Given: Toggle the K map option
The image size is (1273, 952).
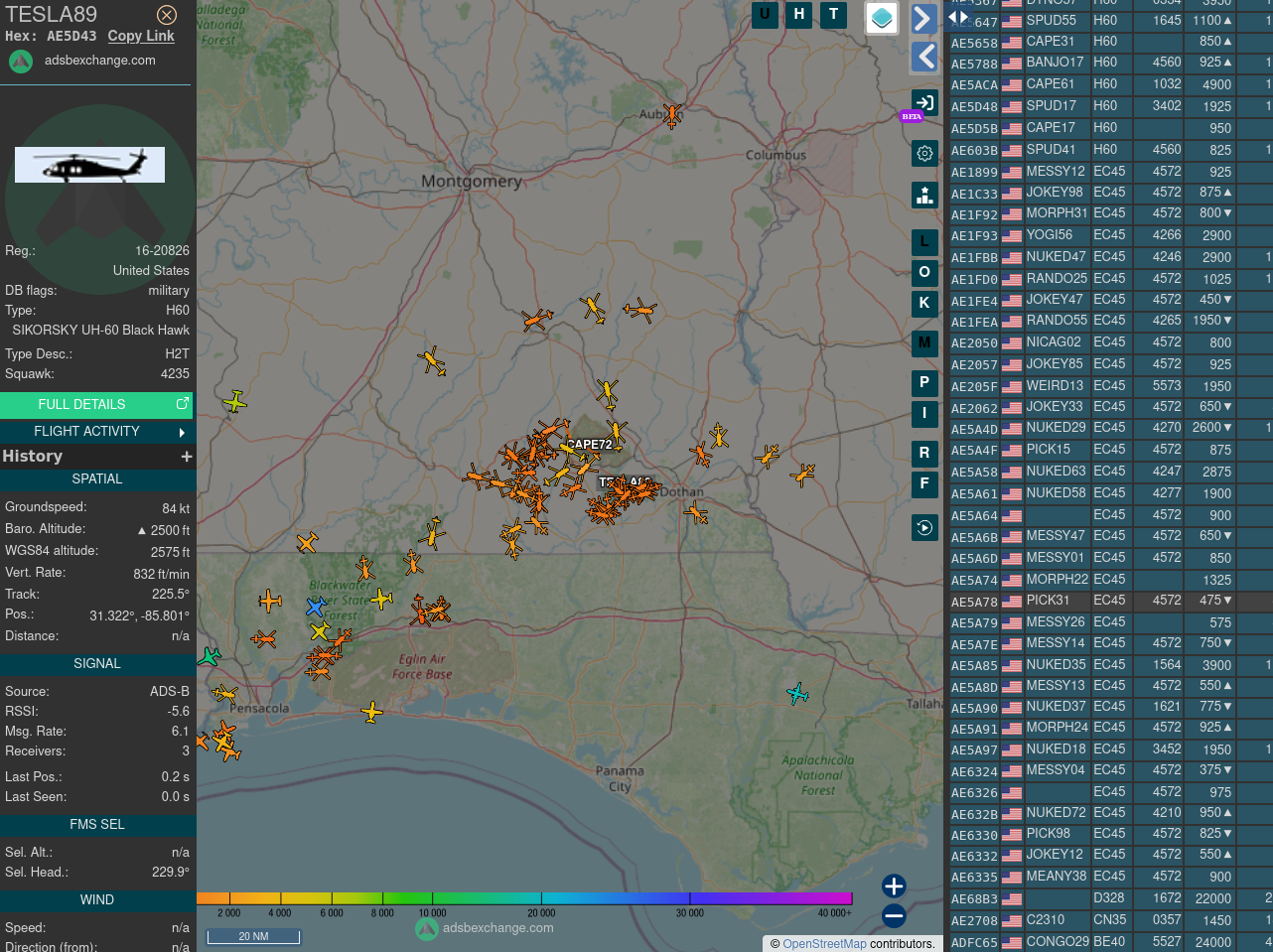Looking at the screenshot, I should [x=924, y=303].
